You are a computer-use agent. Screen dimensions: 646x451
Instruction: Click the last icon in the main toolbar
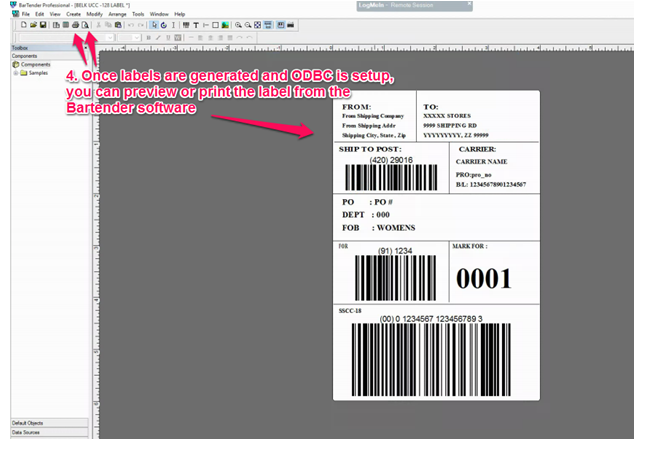coord(290,25)
